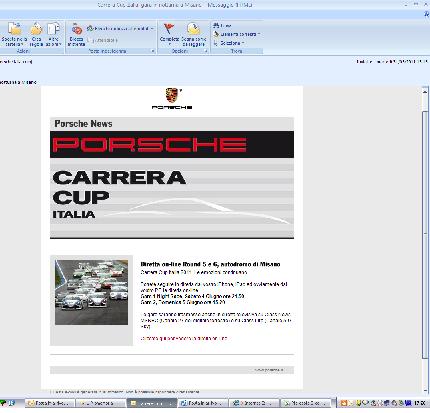Open the Opzioni group dialog launcher
Image resolution: width=430 pixels, height=413 pixels.
(206, 51)
